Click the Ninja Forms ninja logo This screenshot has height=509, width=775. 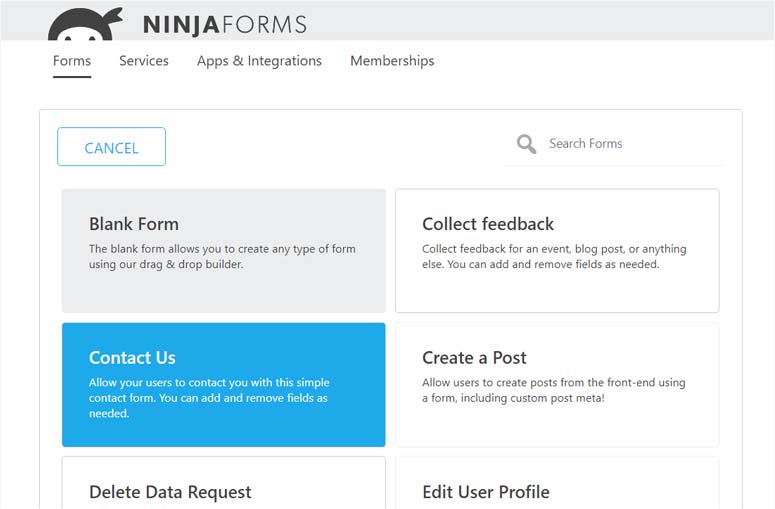(x=85, y=24)
